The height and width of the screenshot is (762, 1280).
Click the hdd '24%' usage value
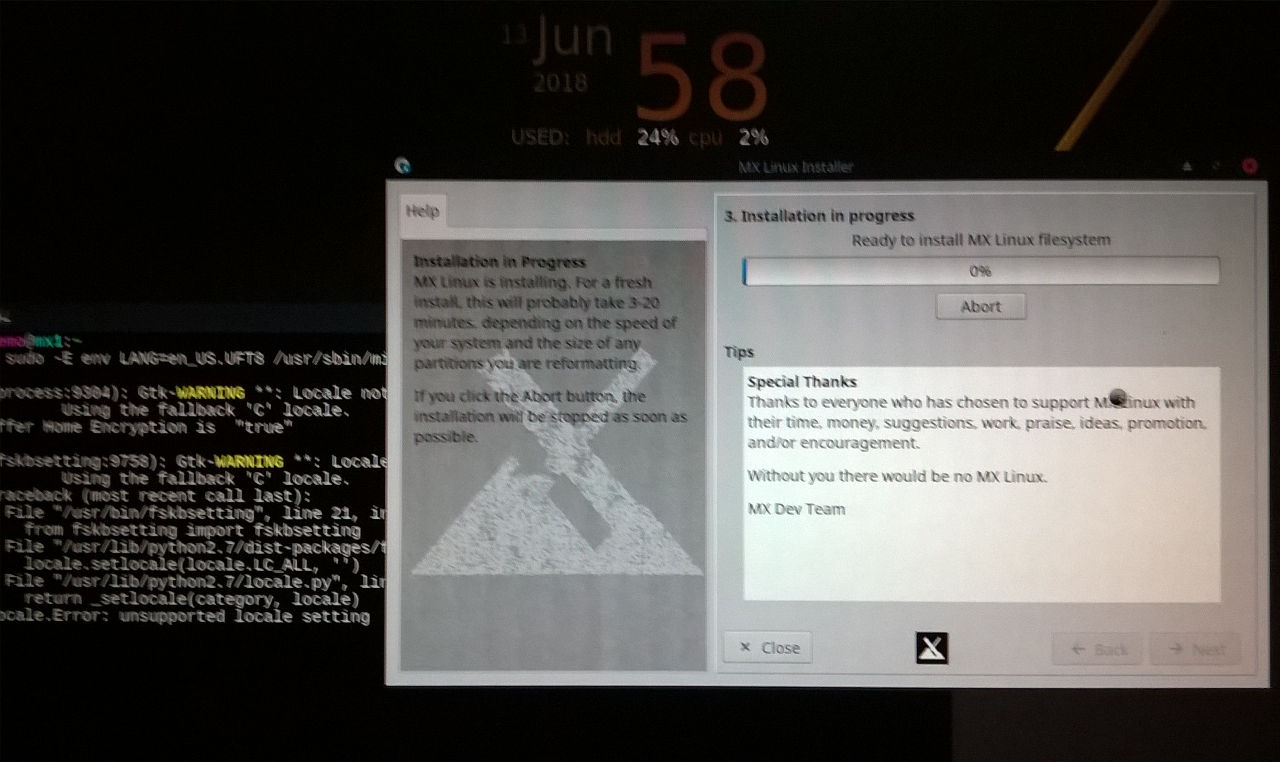click(658, 137)
